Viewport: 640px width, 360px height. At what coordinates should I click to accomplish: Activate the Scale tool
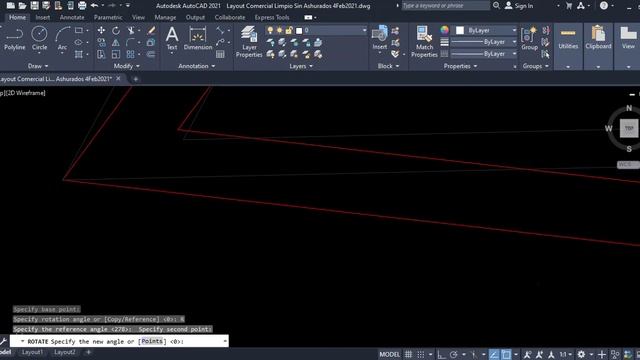tap(116, 54)
